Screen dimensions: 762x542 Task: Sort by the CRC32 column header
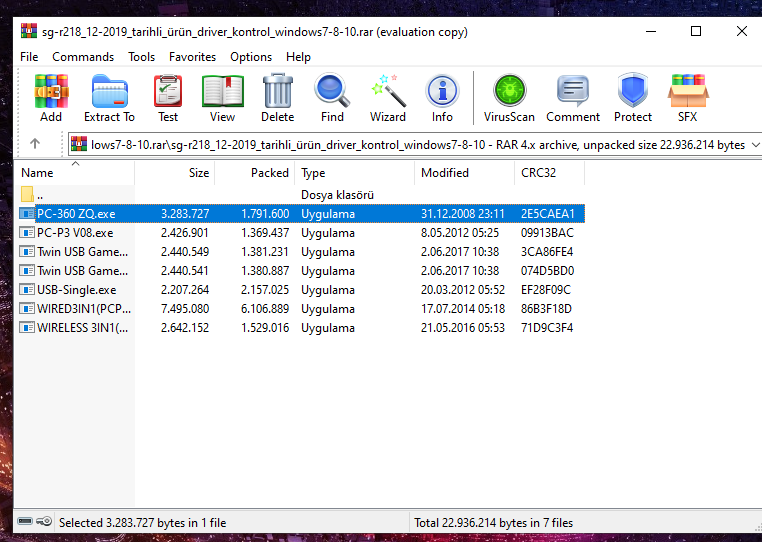point(550,173)
